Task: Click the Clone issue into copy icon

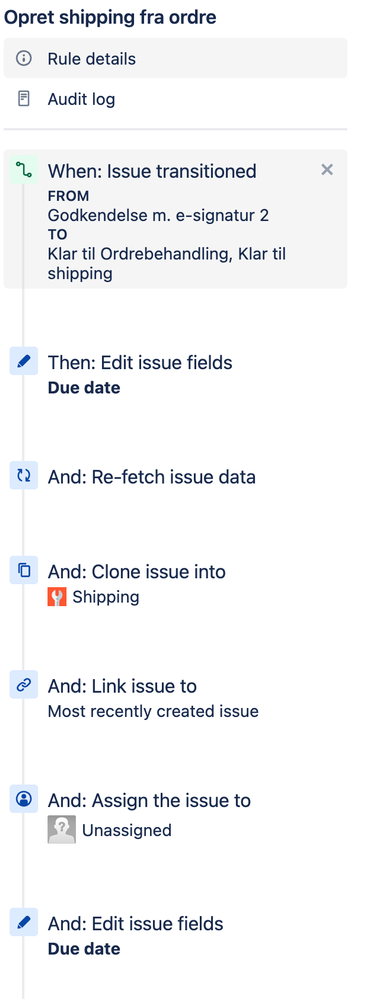Action: [24, 570]
